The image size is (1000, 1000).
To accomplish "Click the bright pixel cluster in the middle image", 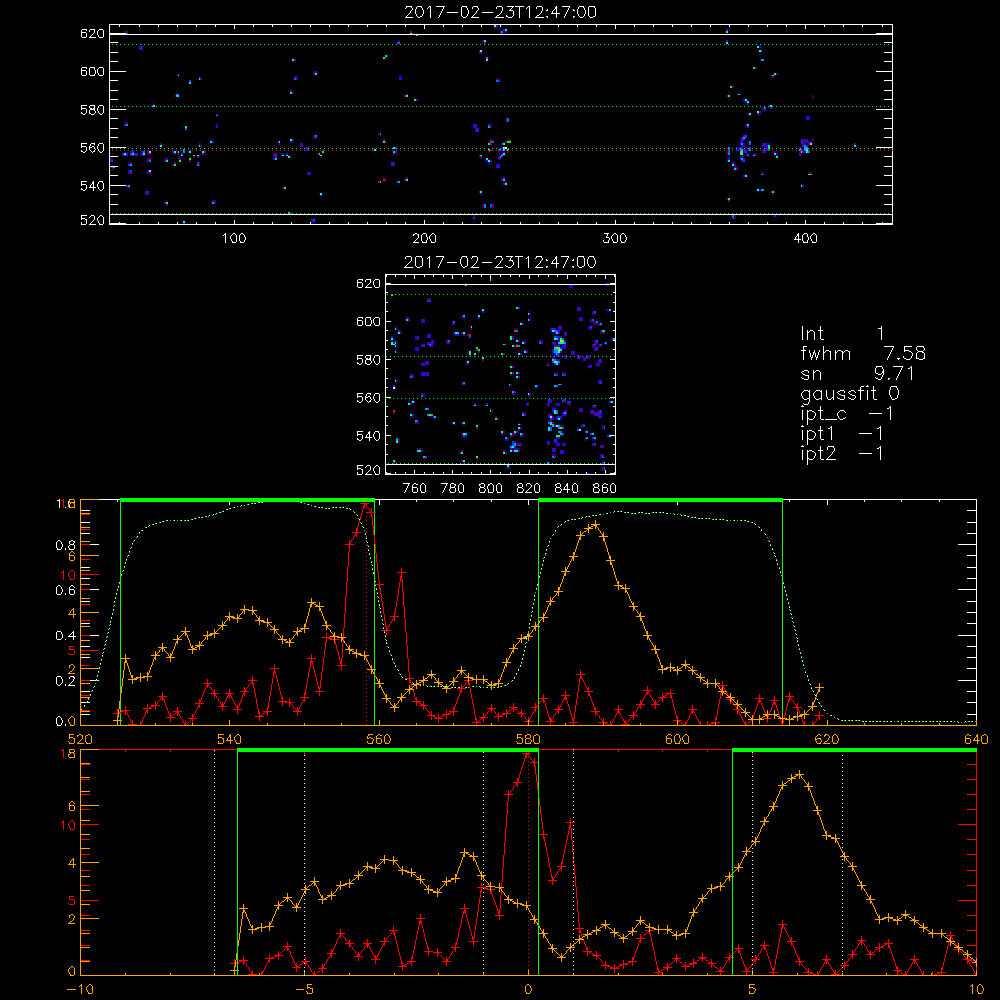I will [x=559, y=346].
